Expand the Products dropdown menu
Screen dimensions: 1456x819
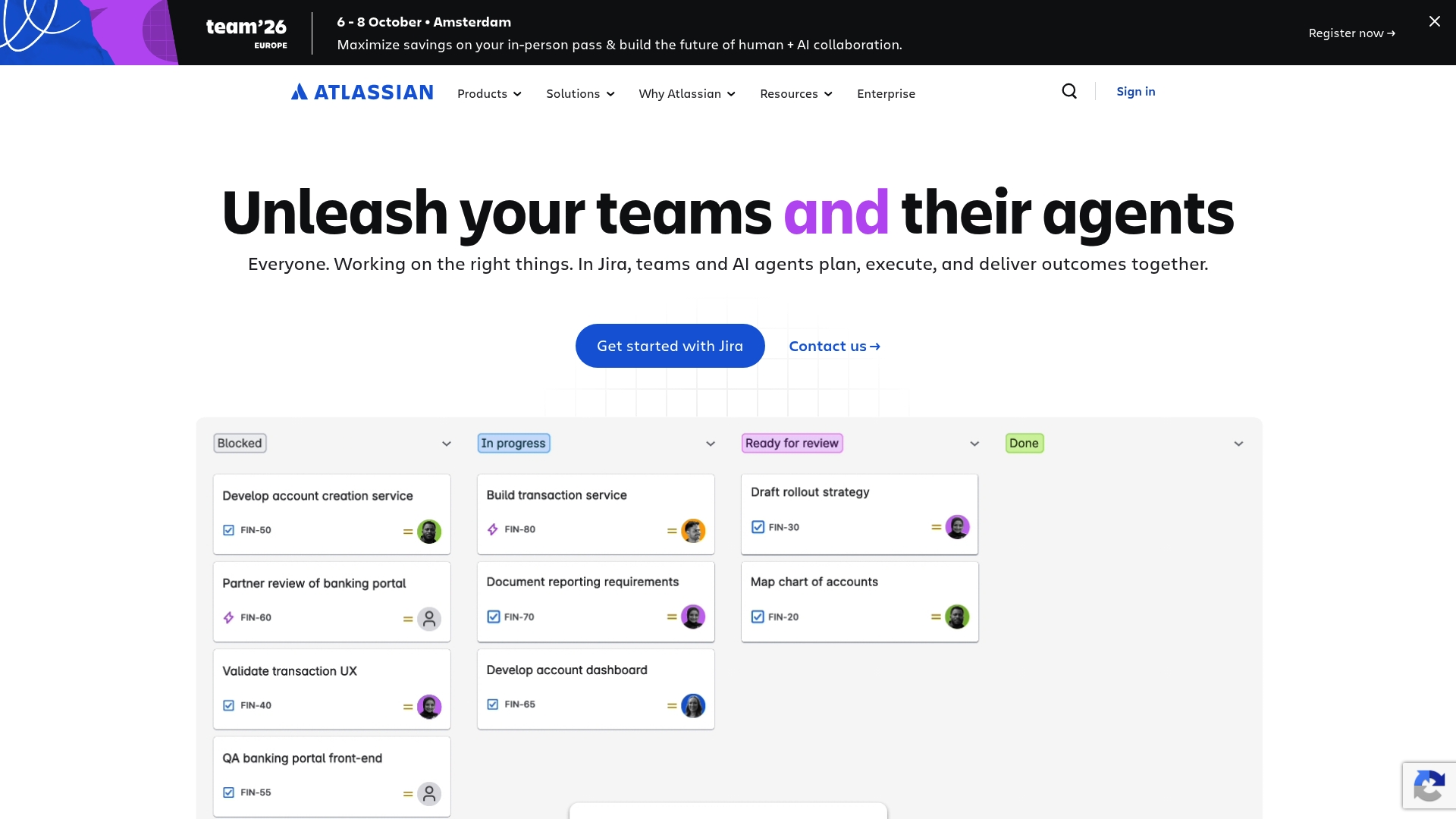click(489, 93)
